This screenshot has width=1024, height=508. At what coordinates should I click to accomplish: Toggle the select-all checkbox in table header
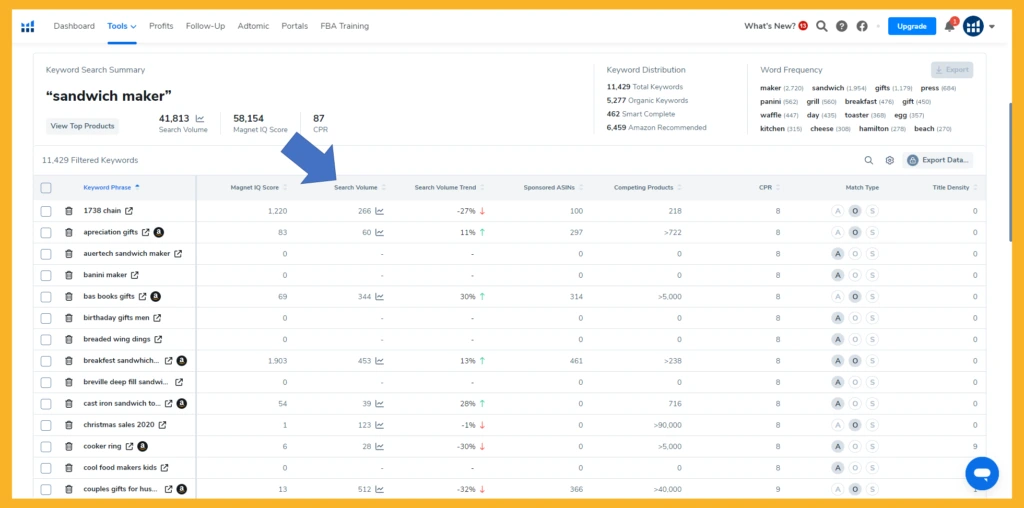click(46, 187)
